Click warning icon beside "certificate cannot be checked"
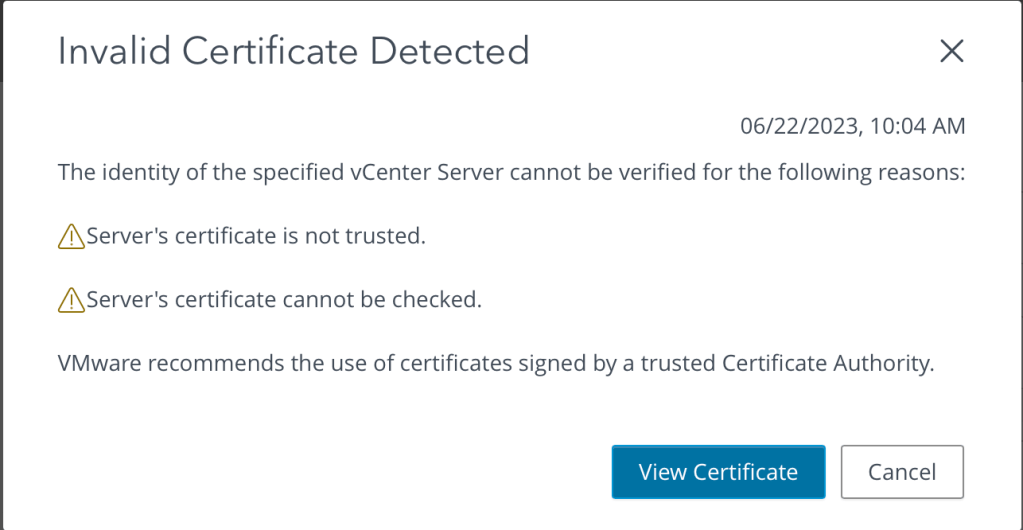 coord(71,300)
